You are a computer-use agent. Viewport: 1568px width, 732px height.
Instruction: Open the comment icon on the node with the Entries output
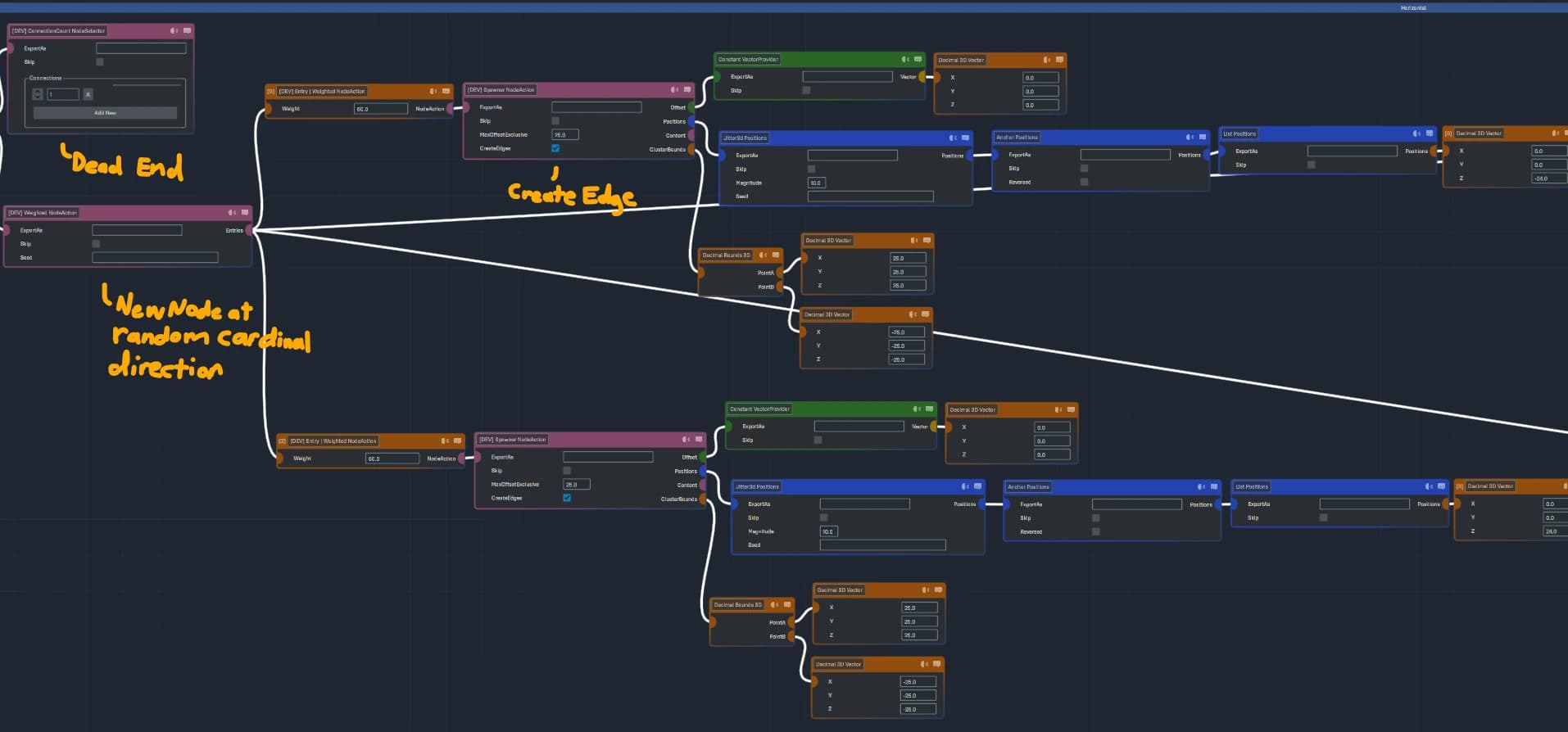tap(244, 212)
